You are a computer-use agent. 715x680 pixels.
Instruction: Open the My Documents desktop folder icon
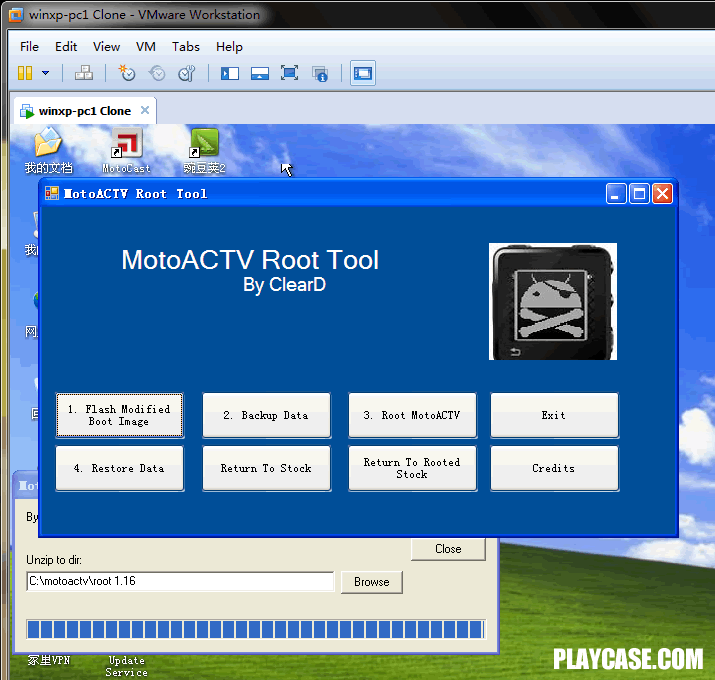[48, 151]
